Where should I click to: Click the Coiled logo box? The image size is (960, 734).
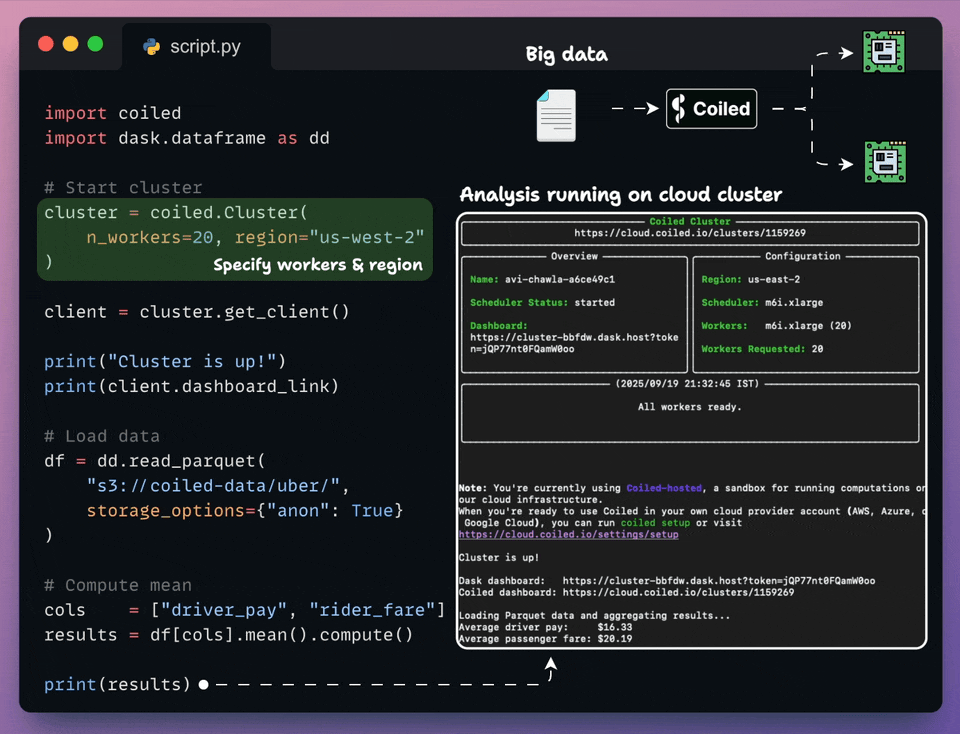point(711,109)
